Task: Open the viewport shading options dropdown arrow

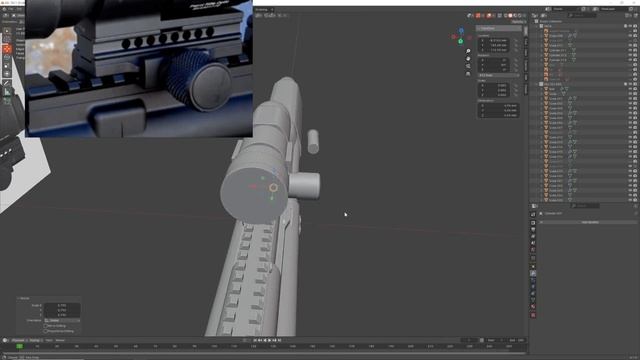Action: [x=524, y=16]
